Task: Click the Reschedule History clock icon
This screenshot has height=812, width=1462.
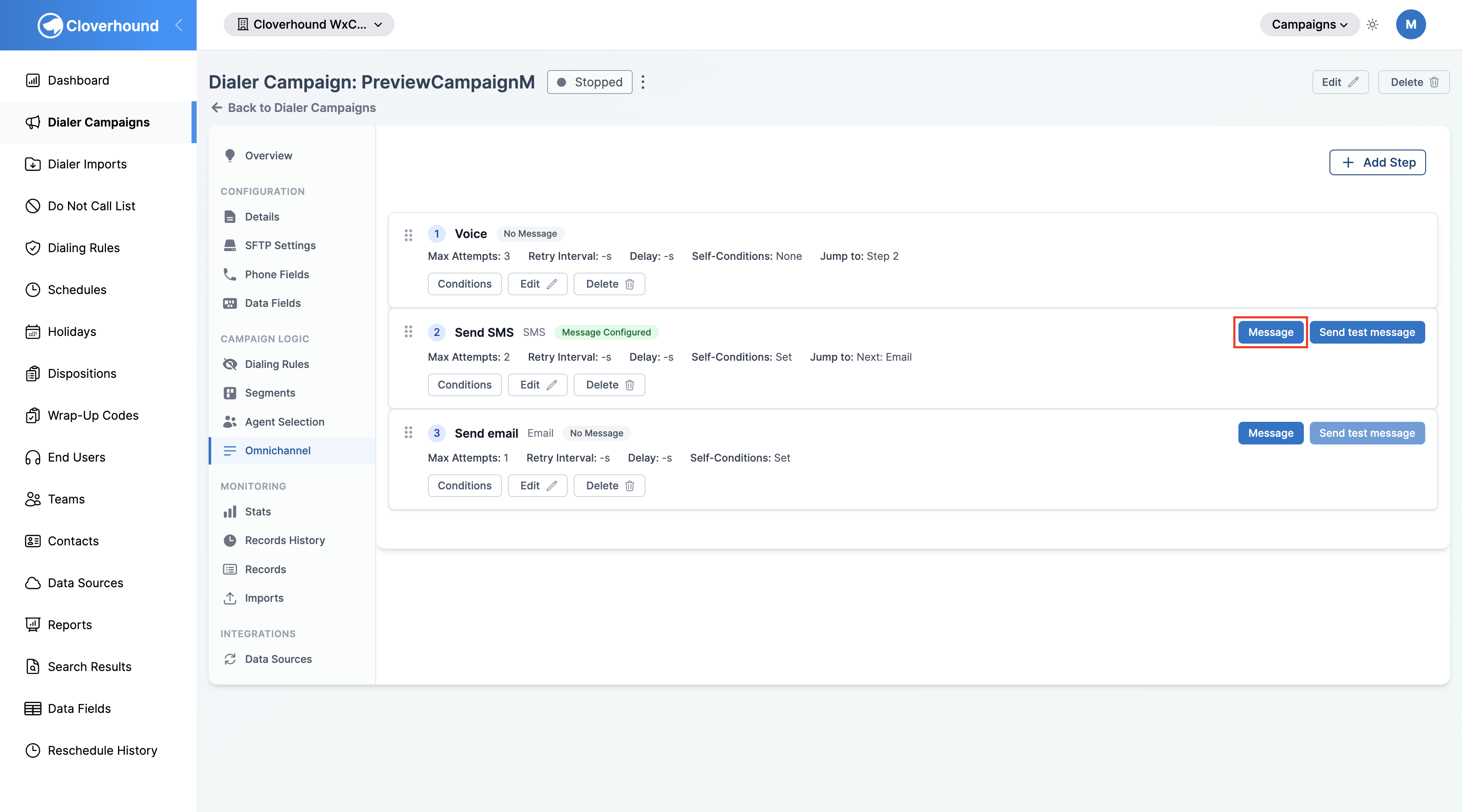Action: pos(33,751)
